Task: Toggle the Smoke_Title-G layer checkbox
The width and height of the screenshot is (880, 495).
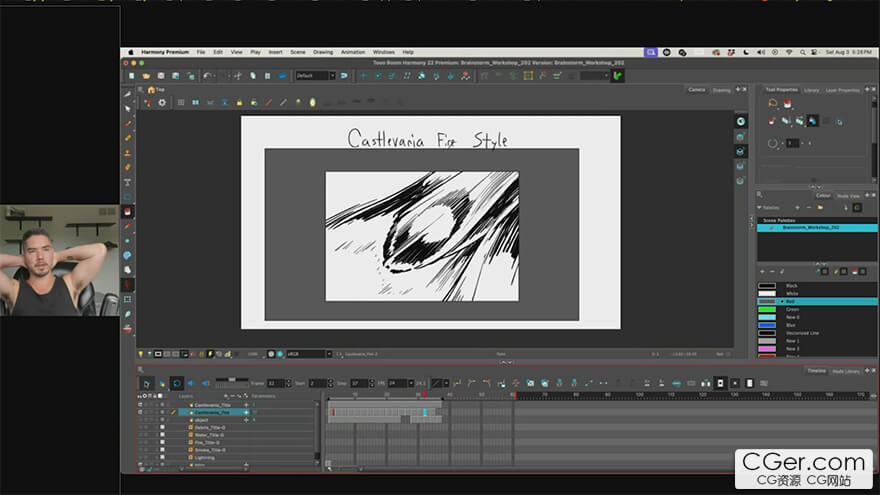Action: pos(163,450)
